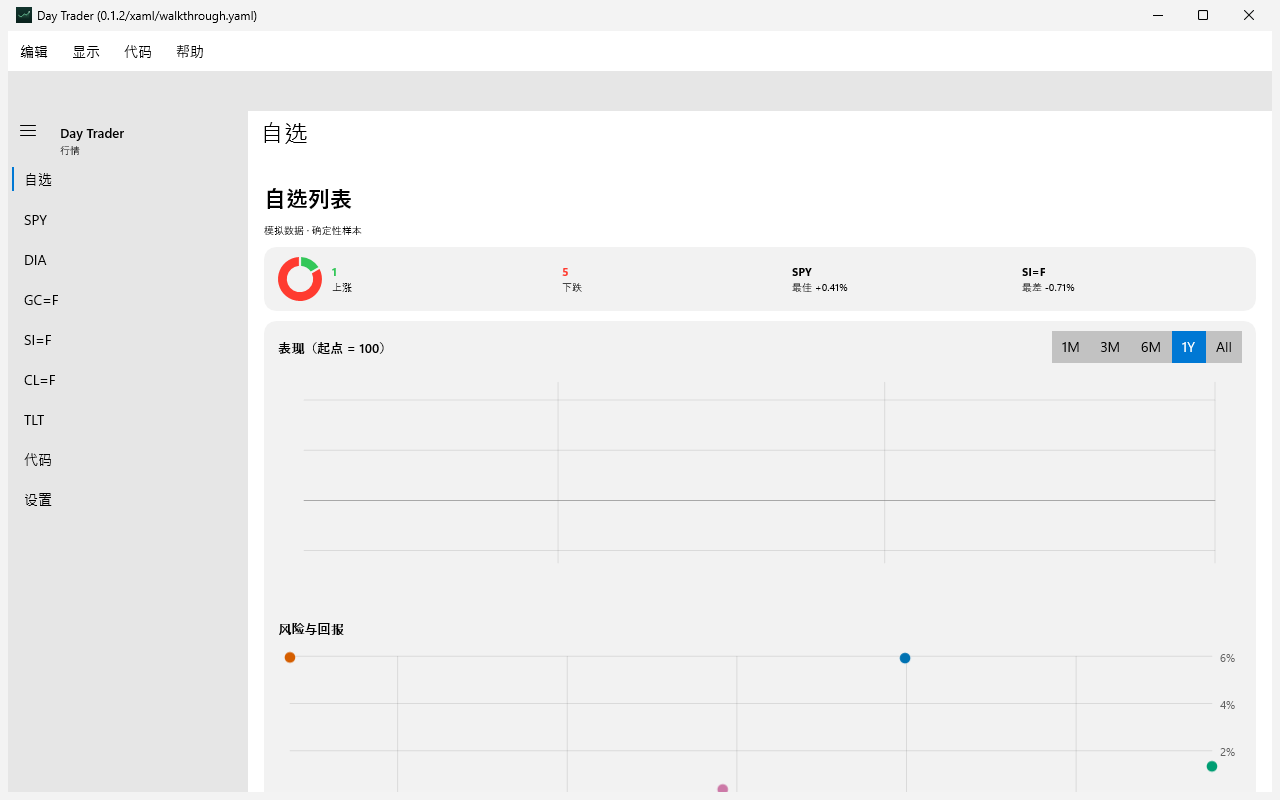Click SPY 最佳 +0.41% stat
This screenshot has width=1280, height=800.
[x=820, y=279]
